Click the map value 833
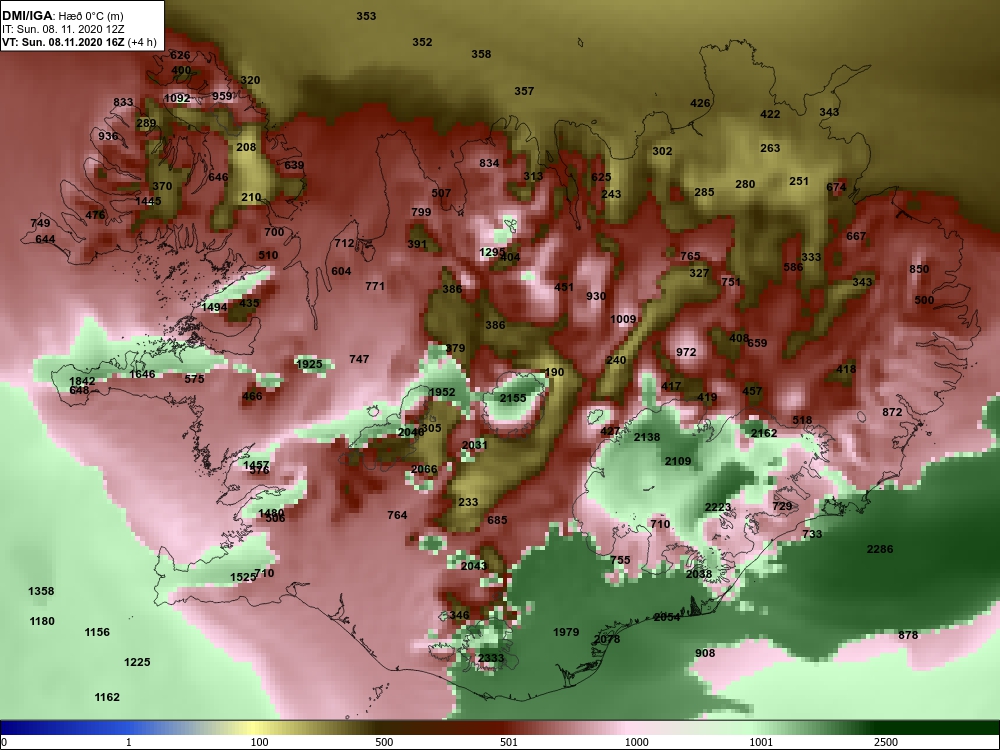The width and height of the screenshot is (1000, 750). [x=124, y=102]
